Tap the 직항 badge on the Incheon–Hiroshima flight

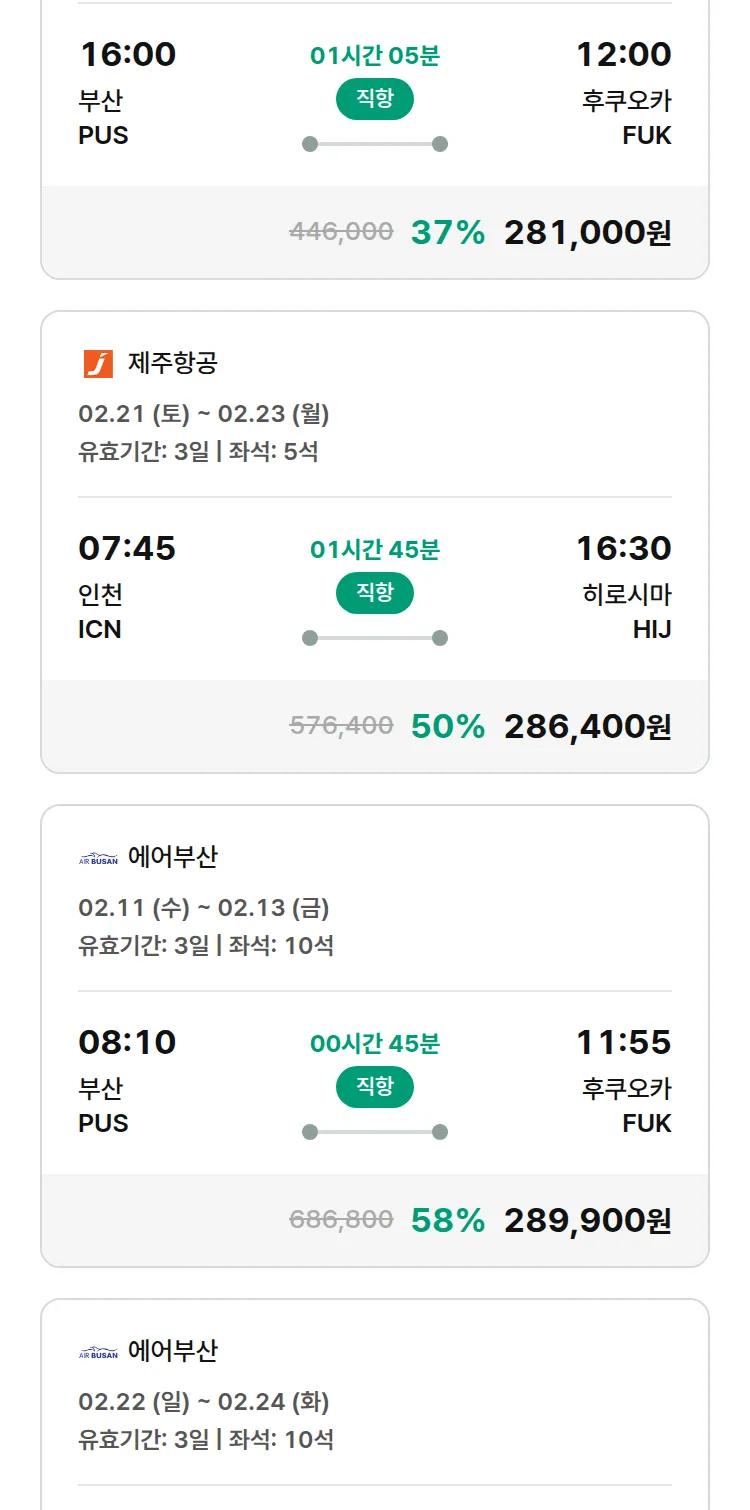(375, 593)
